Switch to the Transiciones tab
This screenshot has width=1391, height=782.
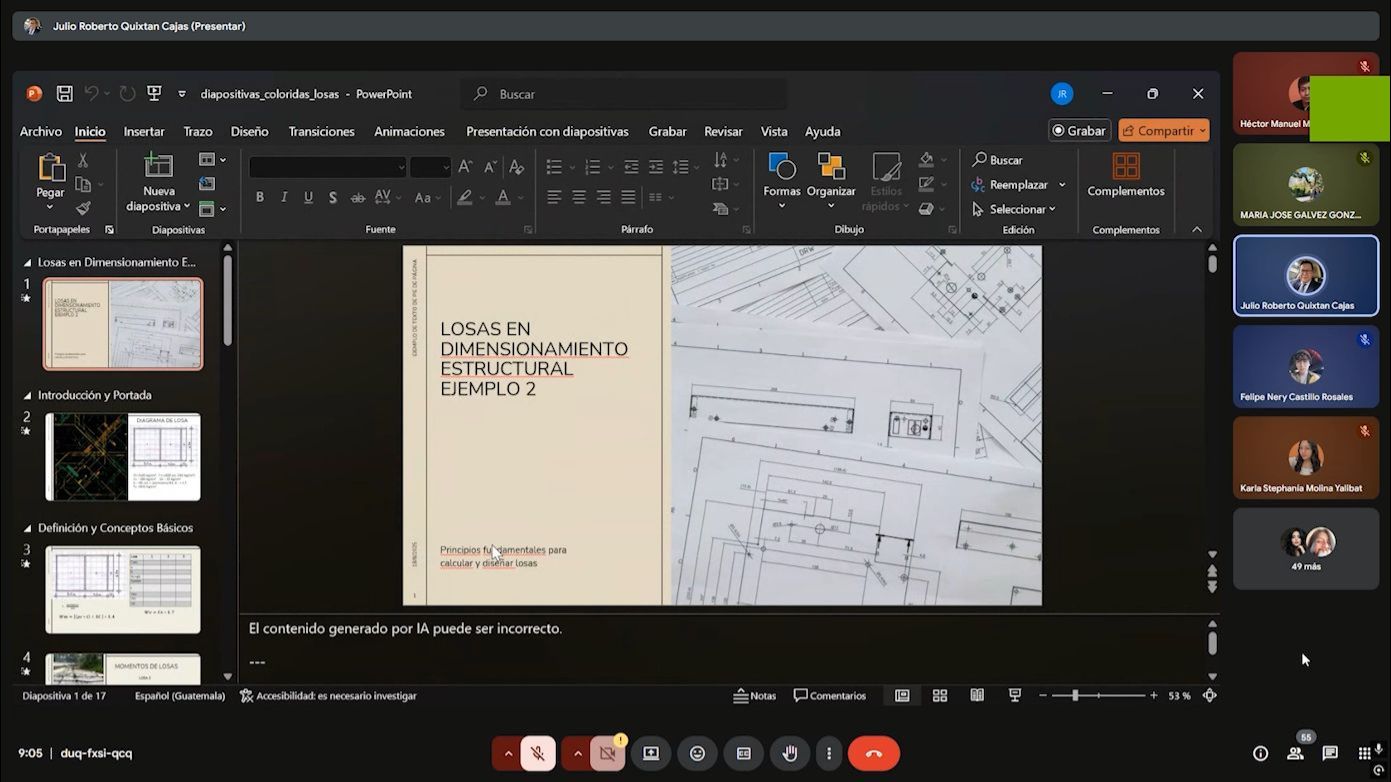pos(321,131)
